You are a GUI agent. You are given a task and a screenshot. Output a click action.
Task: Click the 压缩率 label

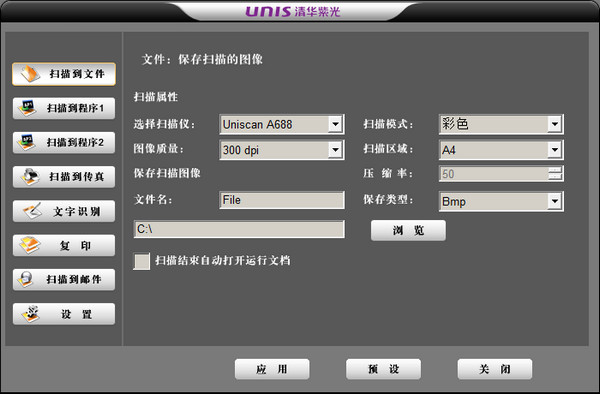coord(388,174)
